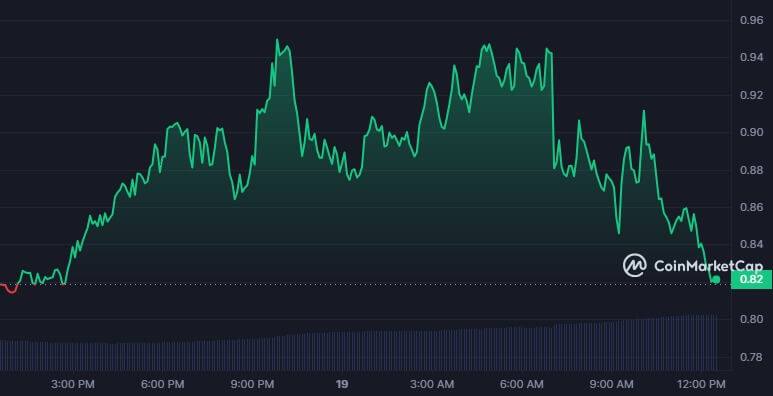This screenshot has height=396, width=773.
Task: Click the 0.80 price axis label
Action: coord(752,320)
